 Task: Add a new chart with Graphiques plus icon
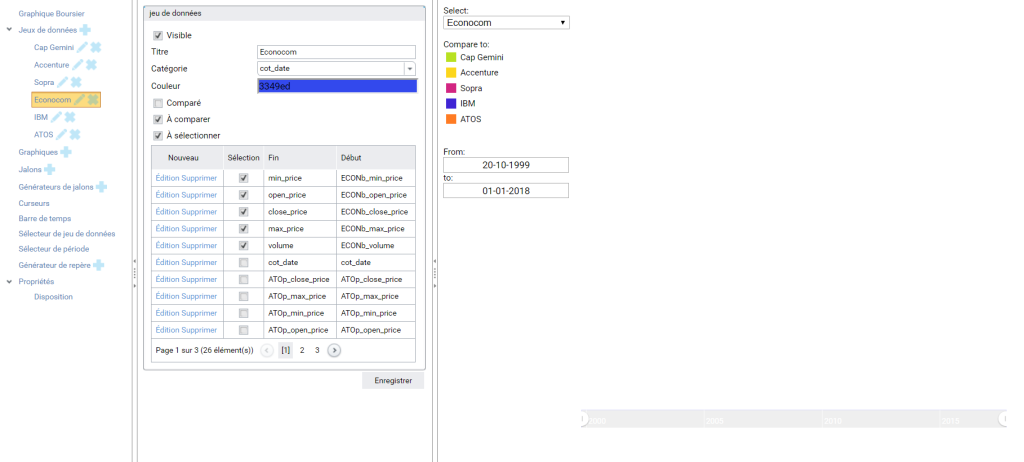coord(66,152)
